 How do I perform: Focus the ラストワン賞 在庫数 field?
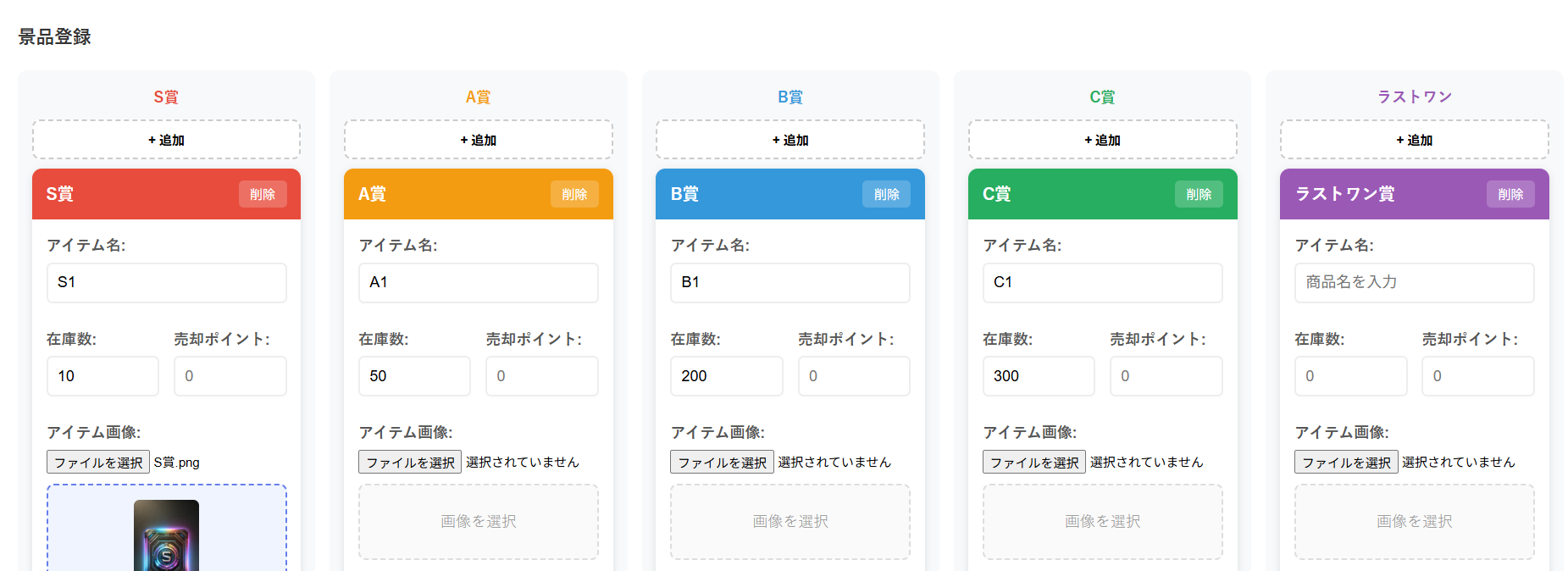coord(1349,376)
